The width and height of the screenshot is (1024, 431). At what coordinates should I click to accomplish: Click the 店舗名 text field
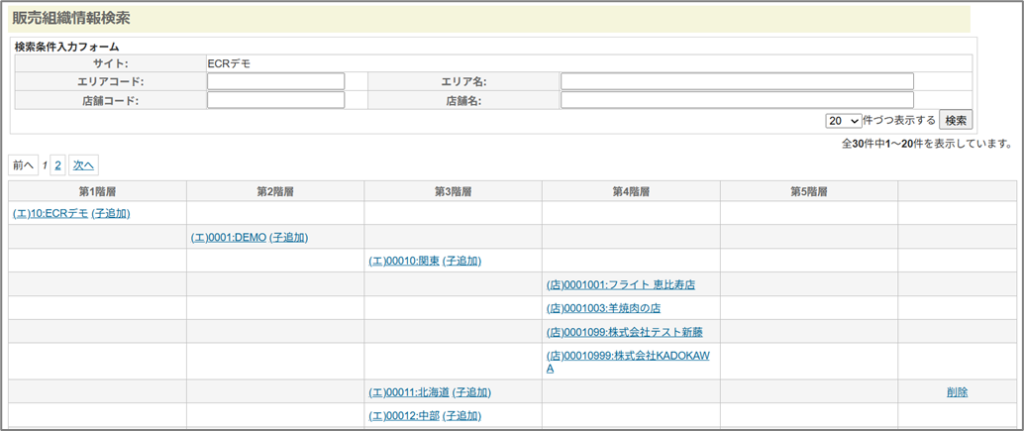tap(737, 101)
